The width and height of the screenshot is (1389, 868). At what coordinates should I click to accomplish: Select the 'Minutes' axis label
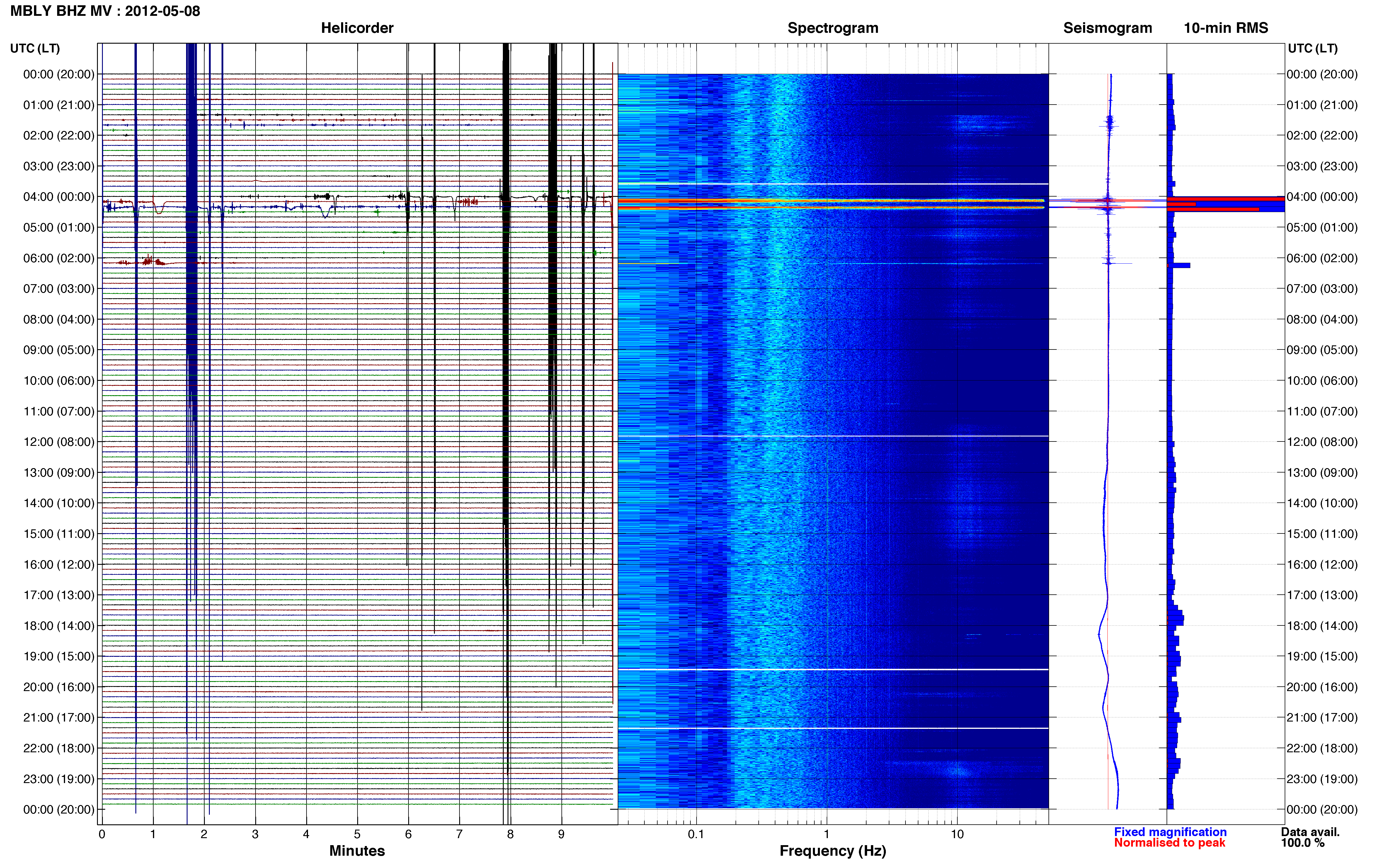[357, 850]
